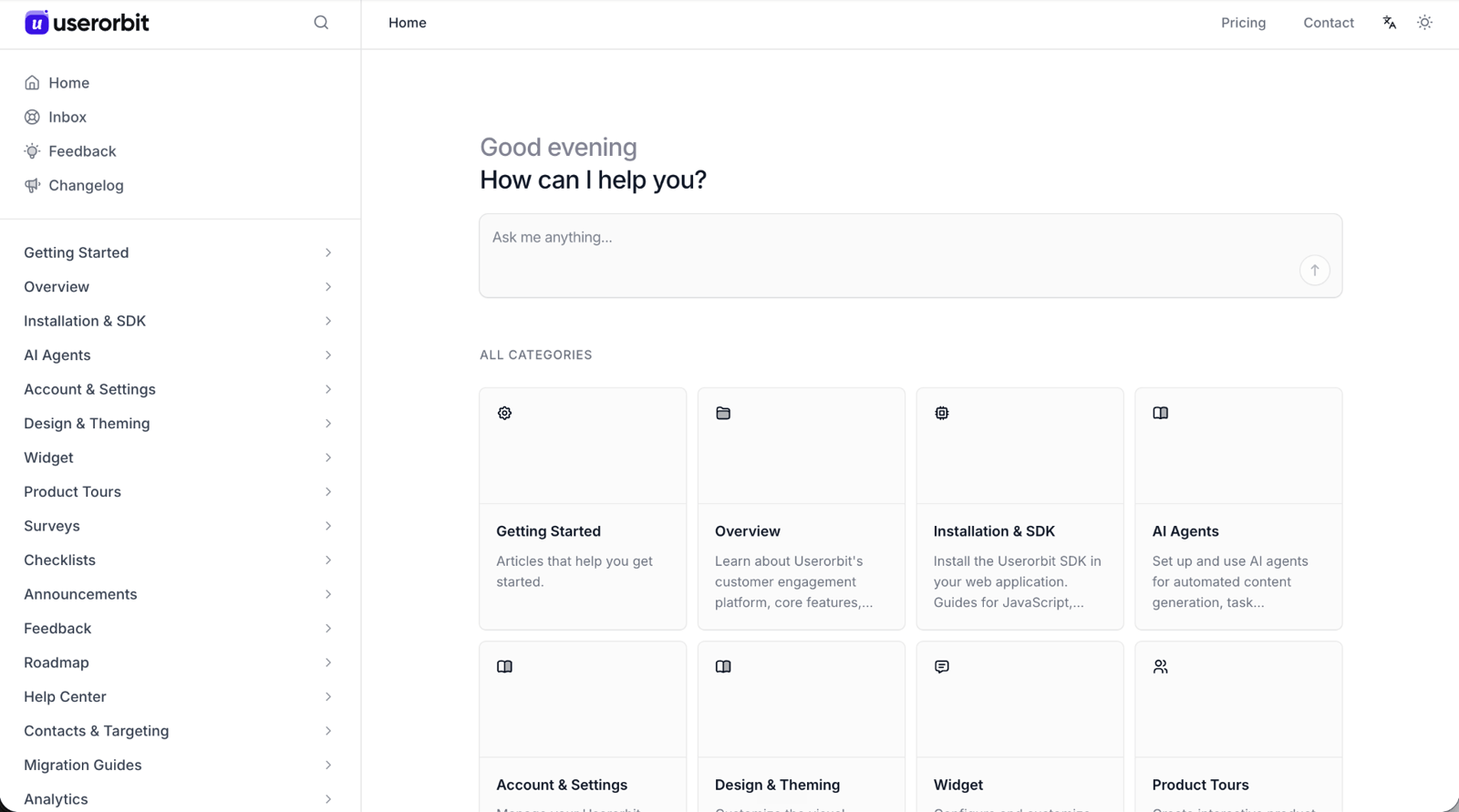1459x812 pixels.
Task: Submit question with up-arrow button
Action: point(1315,270)
